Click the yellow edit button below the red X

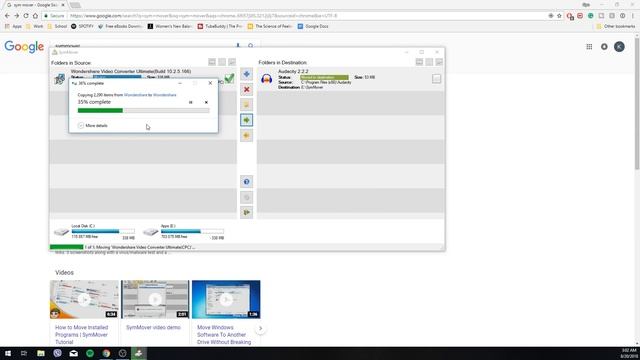(x=247, y=105)
